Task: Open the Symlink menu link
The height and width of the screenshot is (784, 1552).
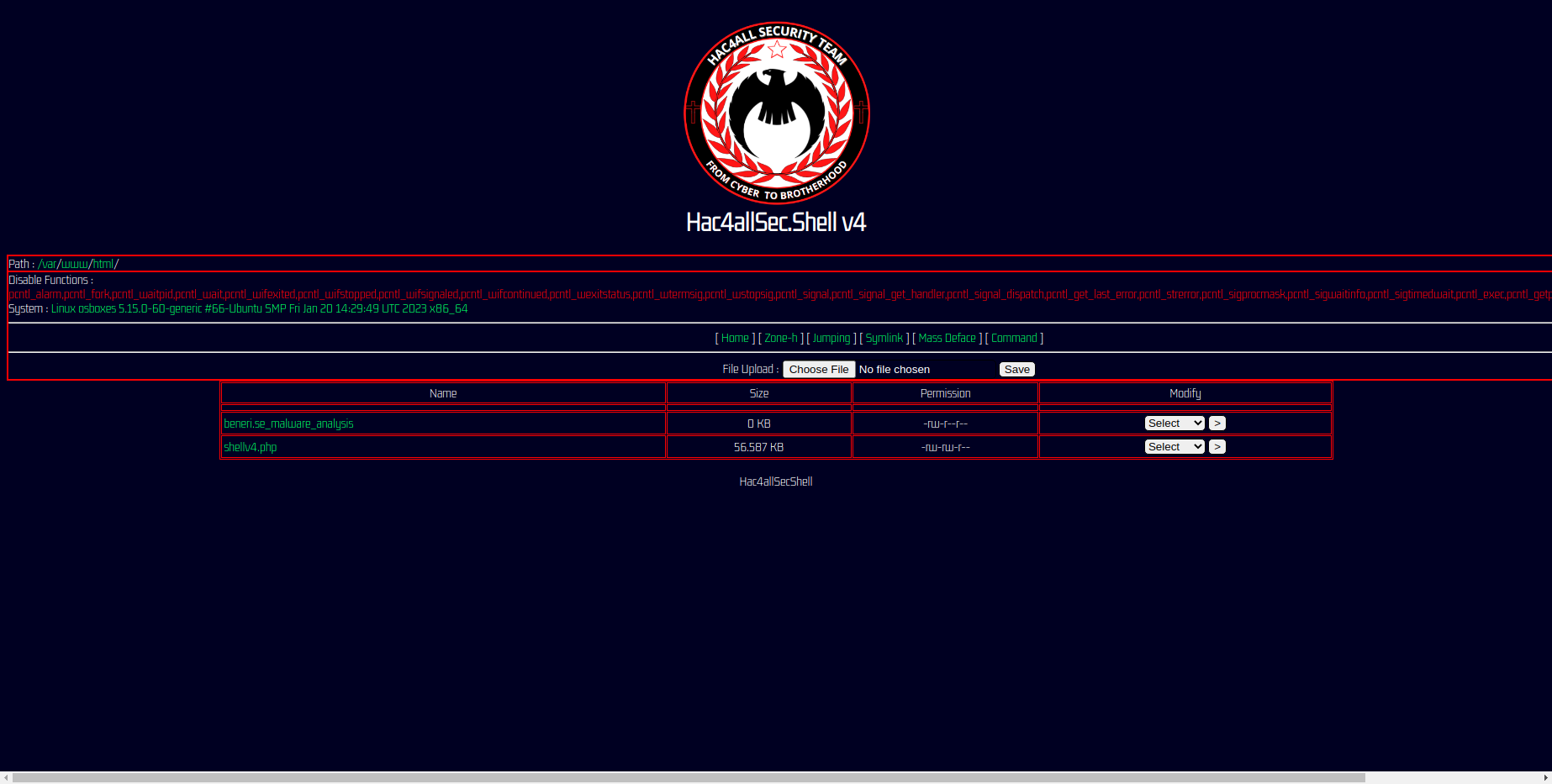Action: click(884, 338)
